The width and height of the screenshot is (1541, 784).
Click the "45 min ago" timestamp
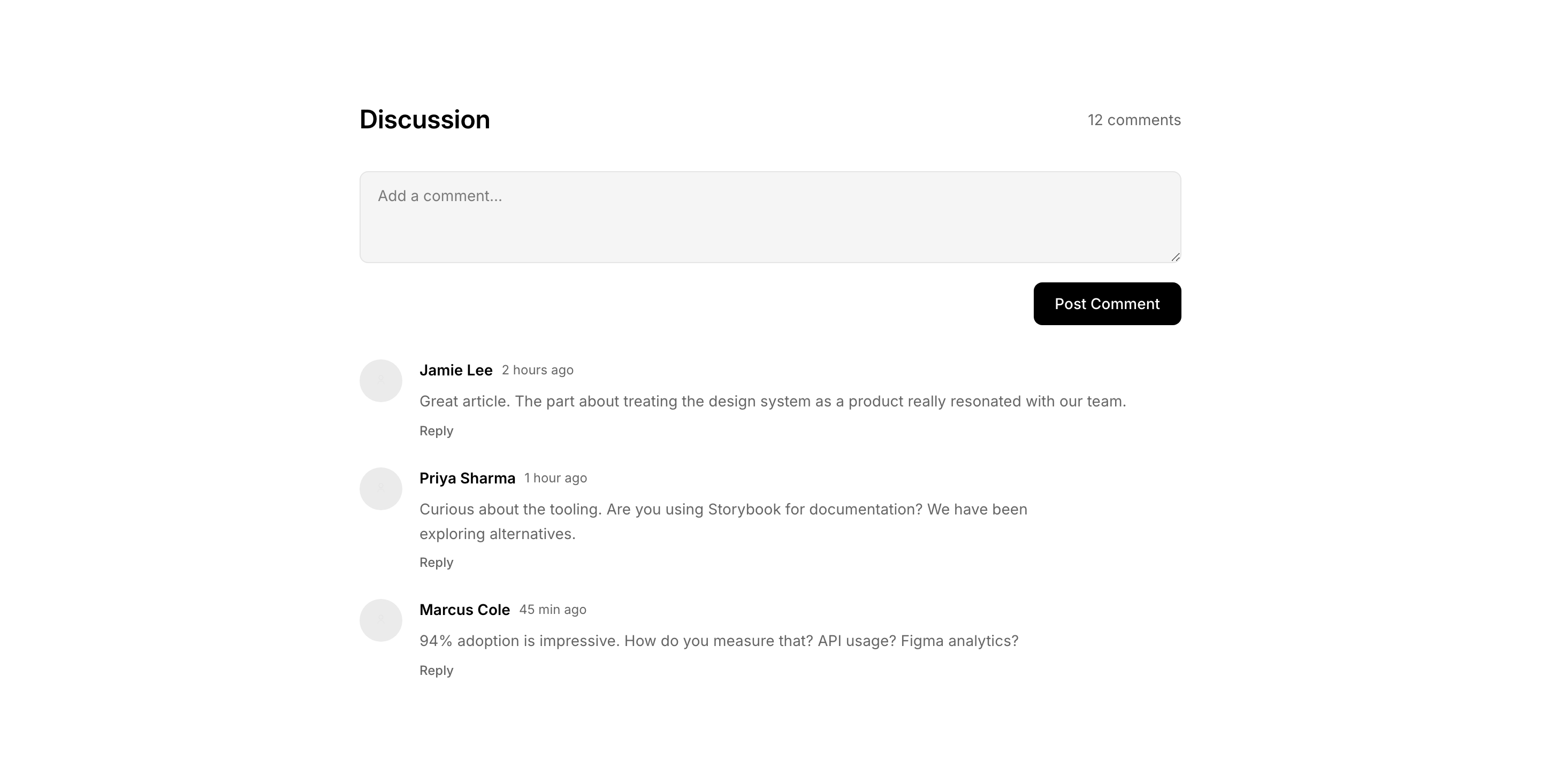pos(552,610)
